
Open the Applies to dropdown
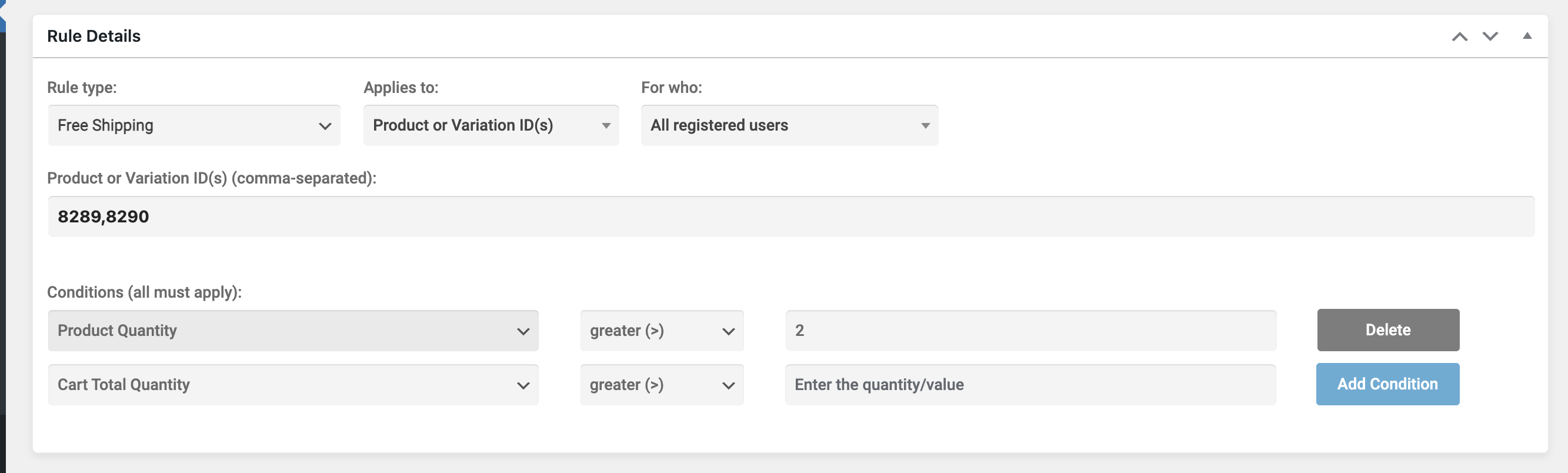[x=491, y=125]
